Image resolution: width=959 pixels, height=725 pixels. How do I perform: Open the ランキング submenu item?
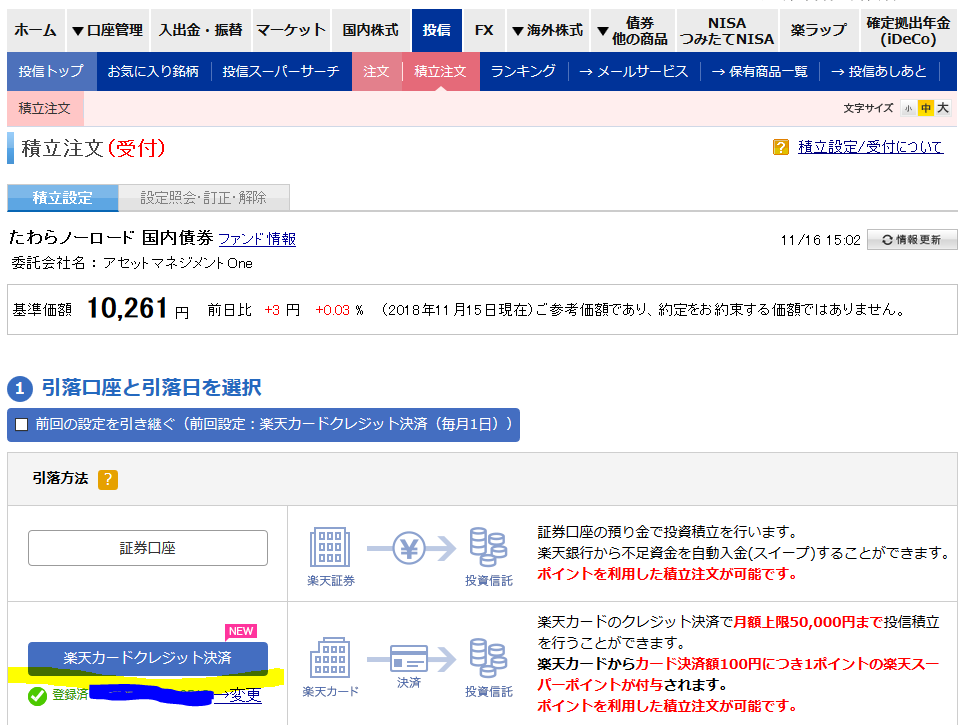[x=523, y=72]
